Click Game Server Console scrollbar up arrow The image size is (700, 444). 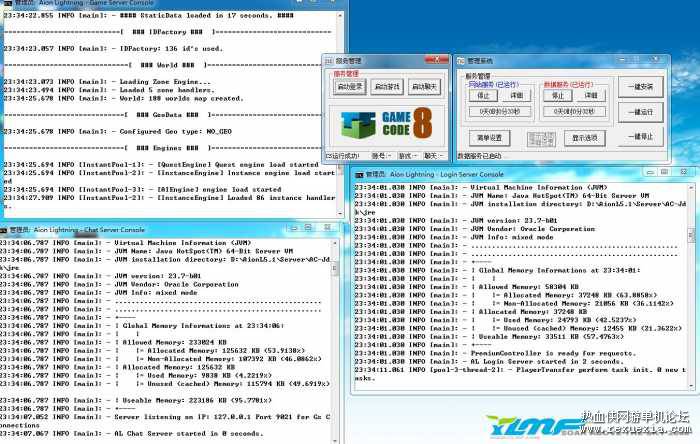coord(340,15)
